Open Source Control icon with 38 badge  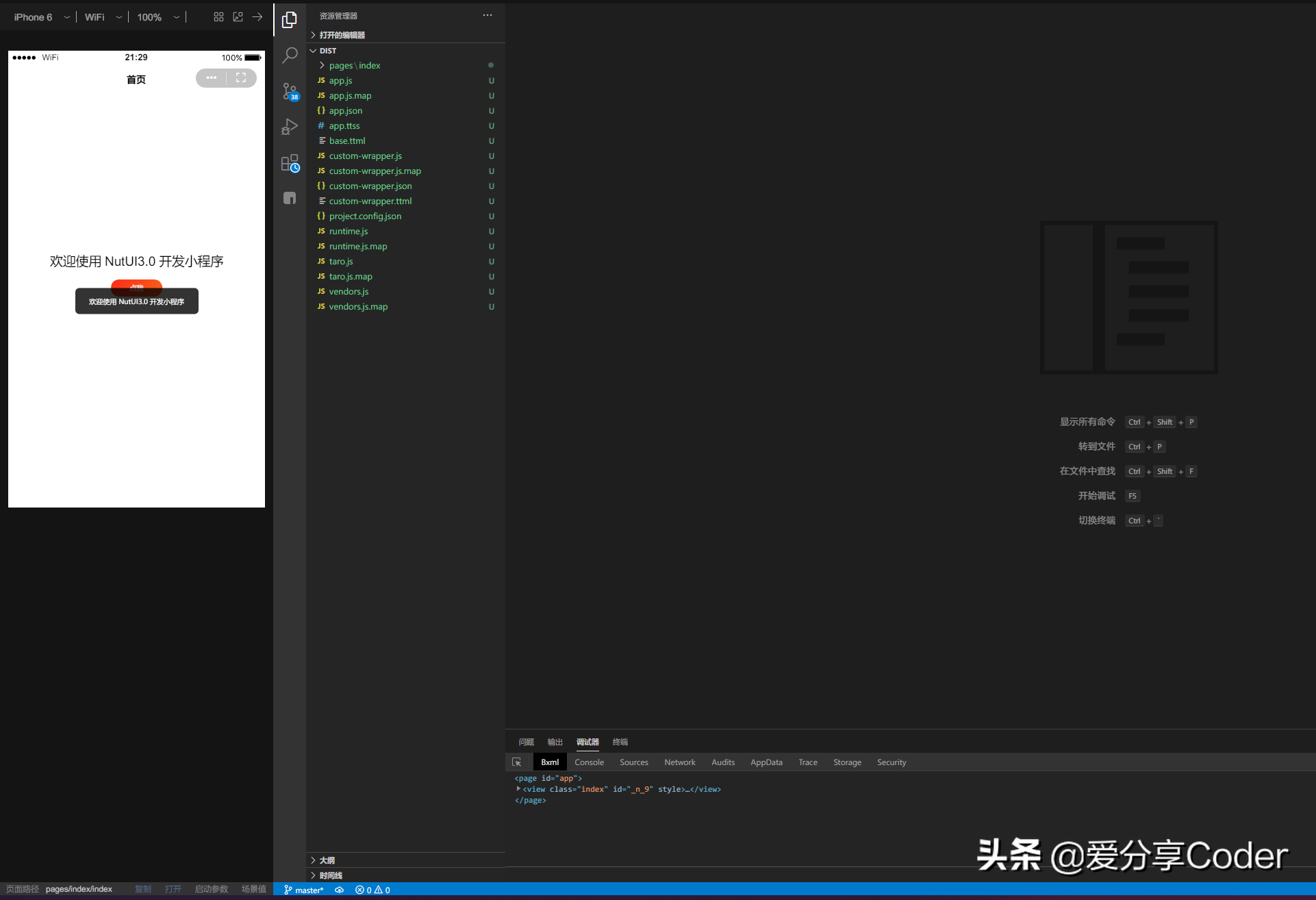coord(290,92)
